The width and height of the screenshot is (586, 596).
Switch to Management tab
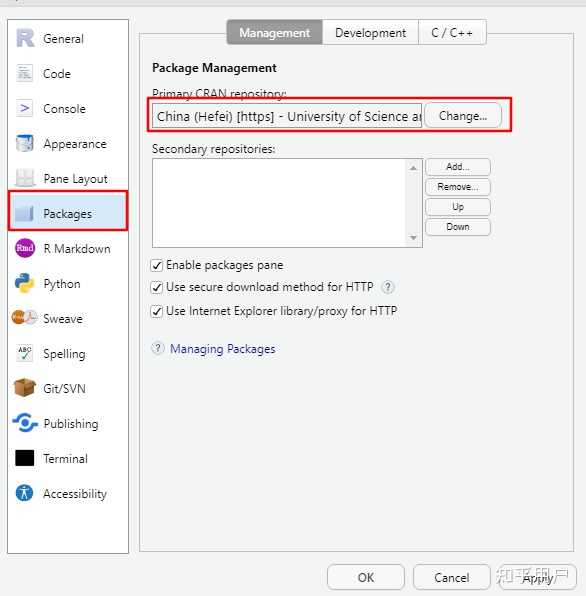tap(274, 33)
